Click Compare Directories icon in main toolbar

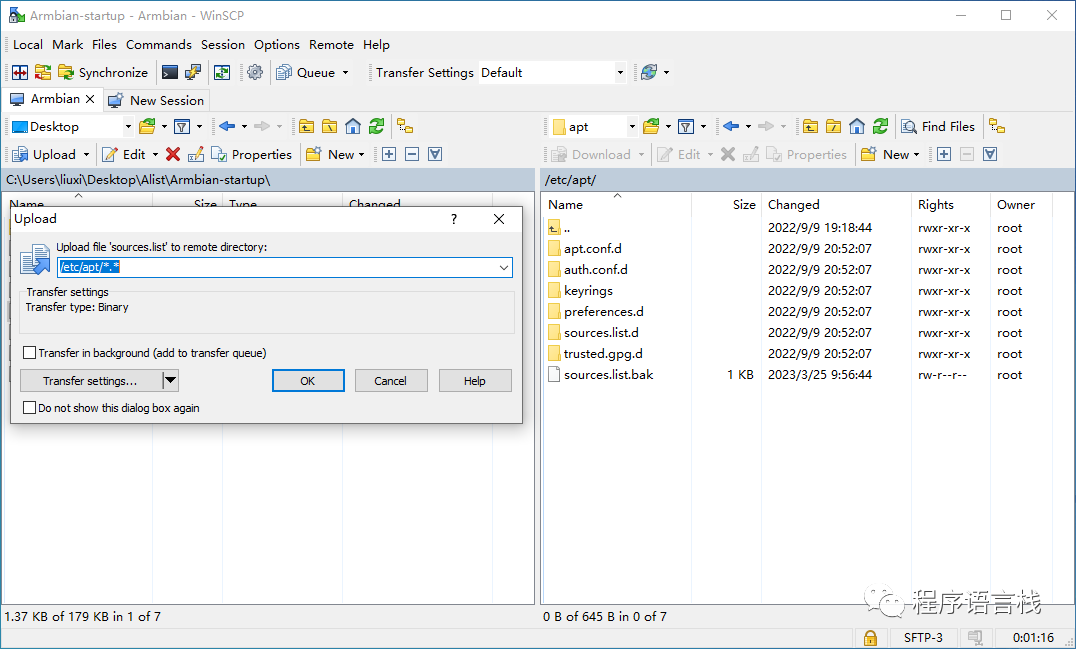(x=20, y=72)
